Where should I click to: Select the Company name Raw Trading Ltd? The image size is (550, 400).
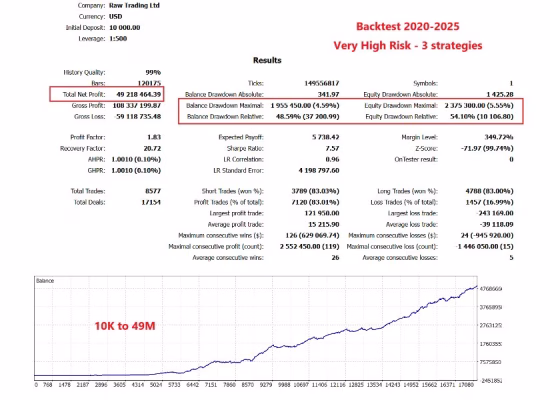coord(134,6)
